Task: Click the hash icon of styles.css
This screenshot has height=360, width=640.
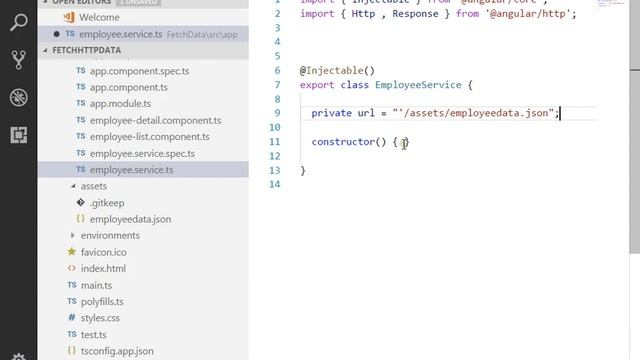Action: 72,318
